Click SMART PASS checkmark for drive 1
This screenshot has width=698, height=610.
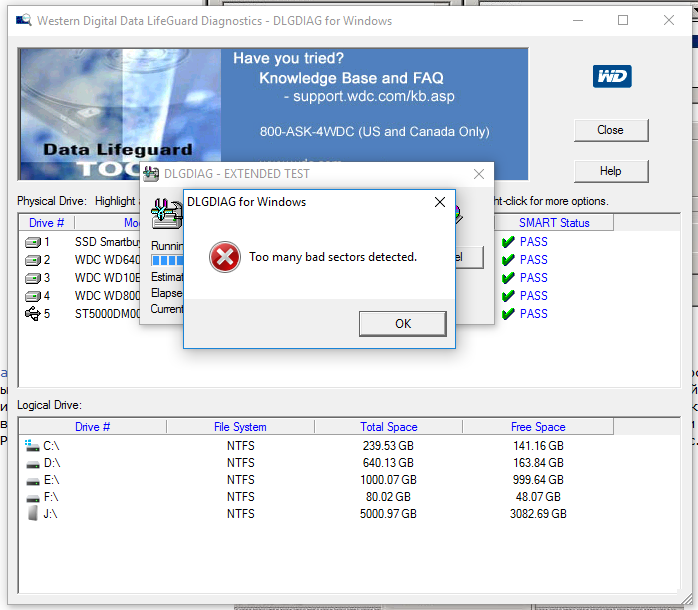tap(508, 242)
